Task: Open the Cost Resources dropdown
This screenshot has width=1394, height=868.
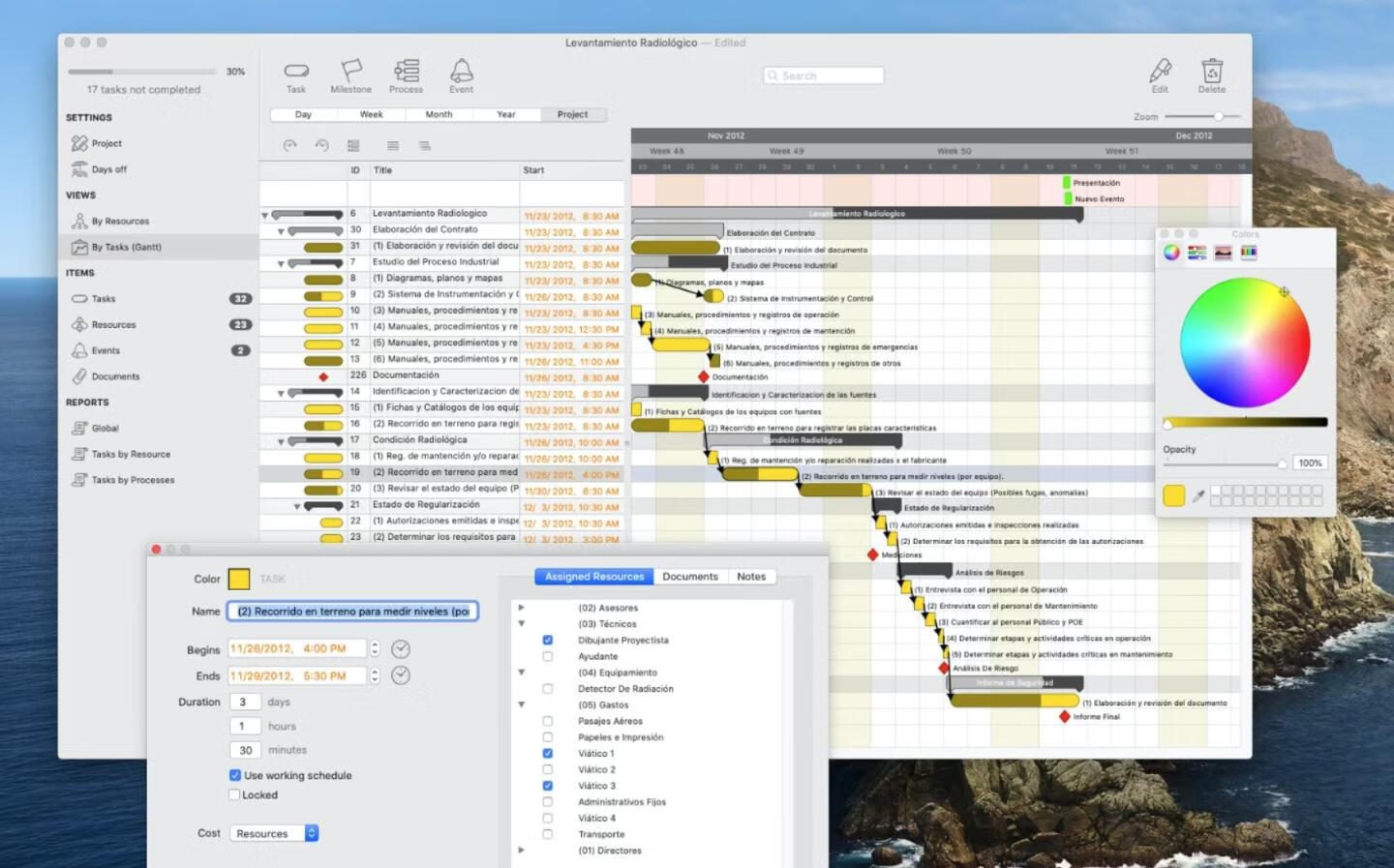Action: coord(274,833)
